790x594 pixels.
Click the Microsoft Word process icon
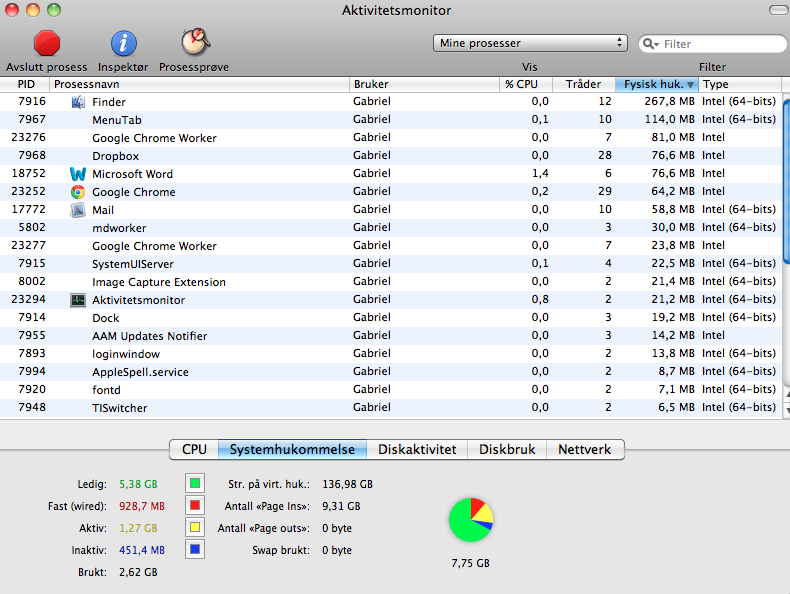[x=78, y=174]
